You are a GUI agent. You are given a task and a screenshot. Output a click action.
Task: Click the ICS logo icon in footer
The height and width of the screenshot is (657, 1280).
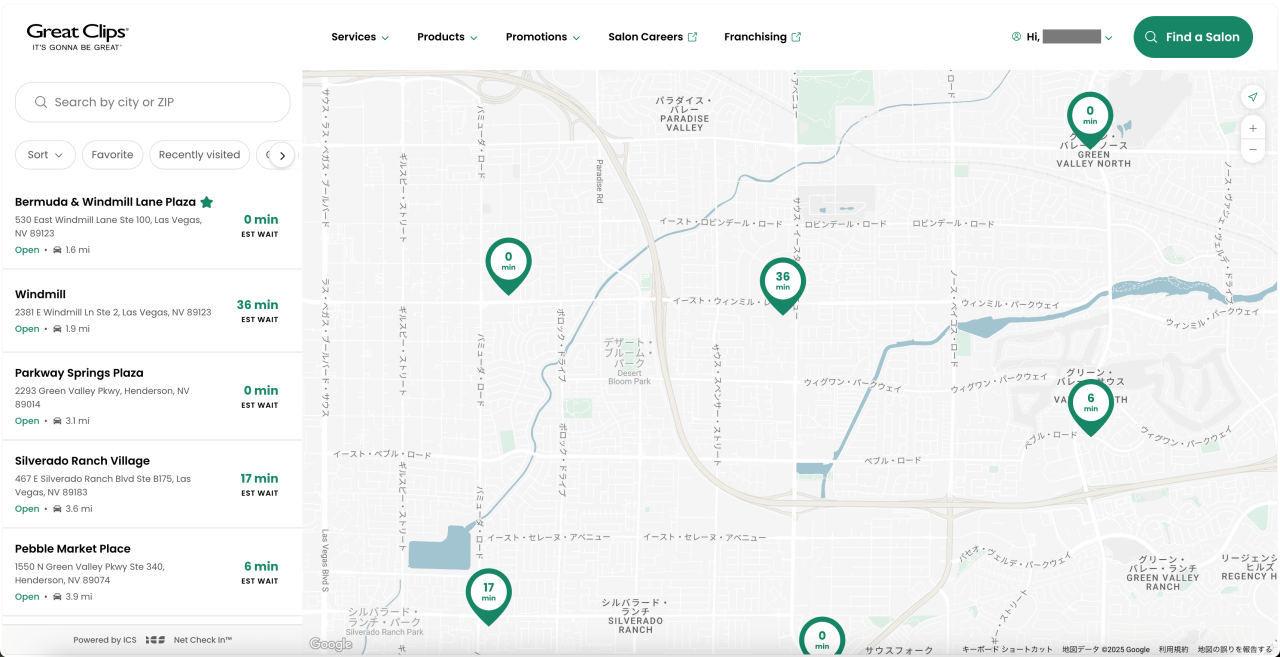pyautogui.click(x=155, y=640)
